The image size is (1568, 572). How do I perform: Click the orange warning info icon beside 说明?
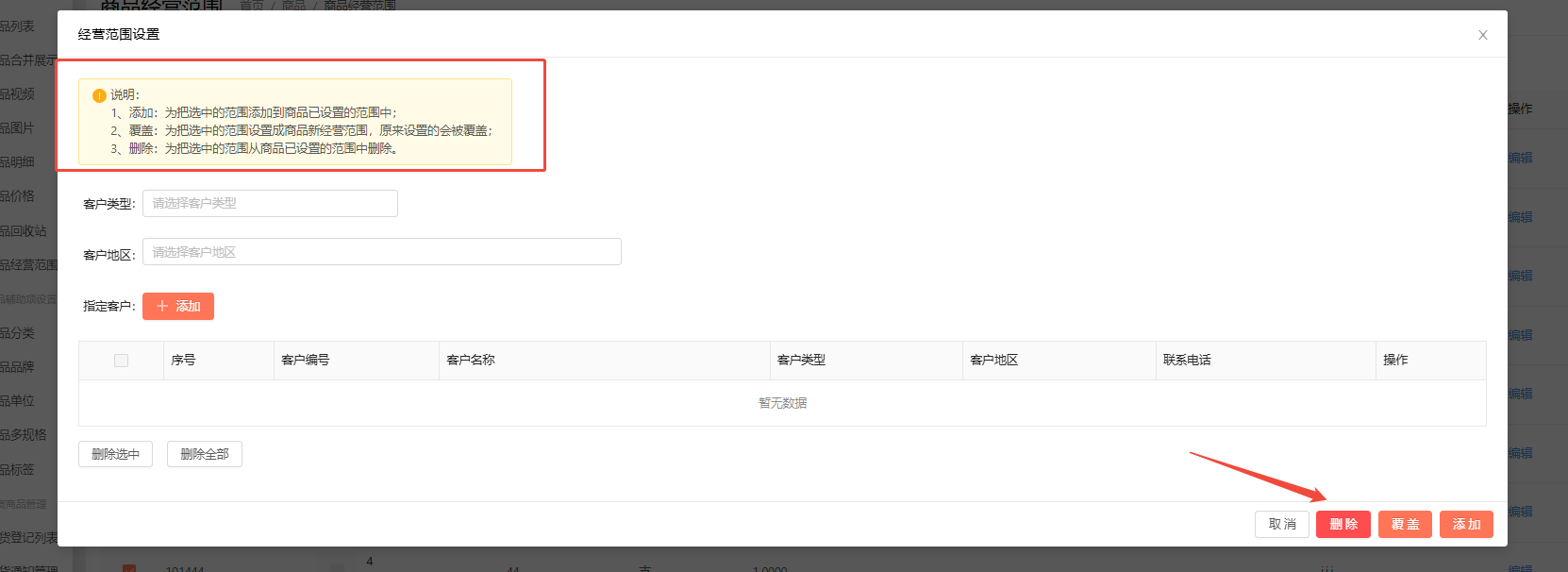coord(99,95)
